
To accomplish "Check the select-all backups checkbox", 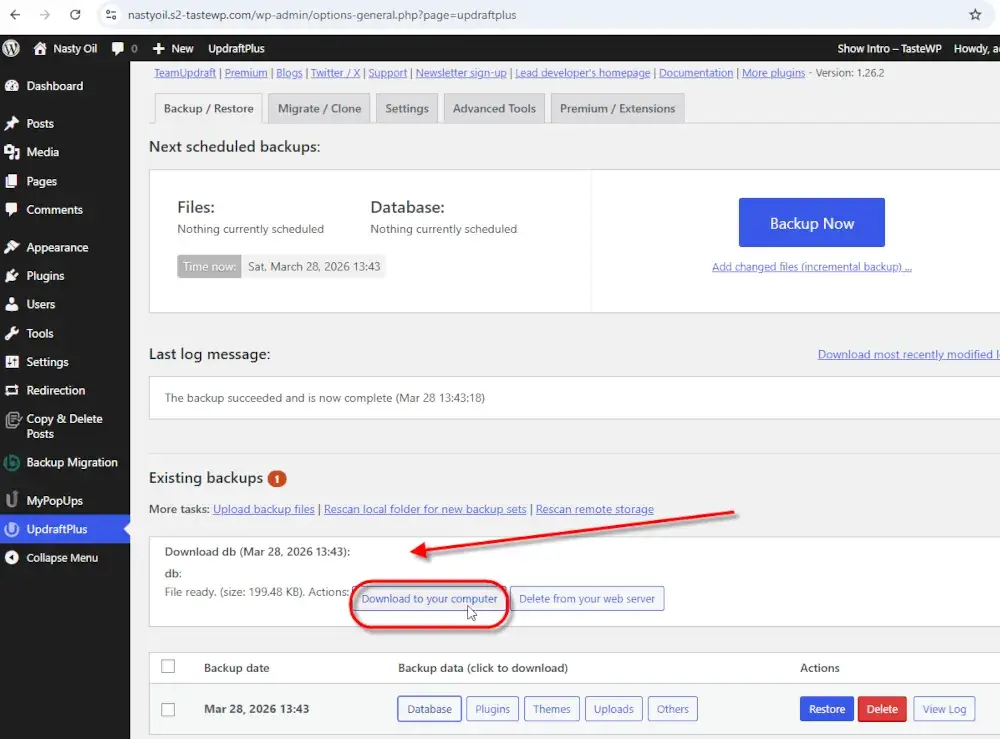I will coord(168,666).
